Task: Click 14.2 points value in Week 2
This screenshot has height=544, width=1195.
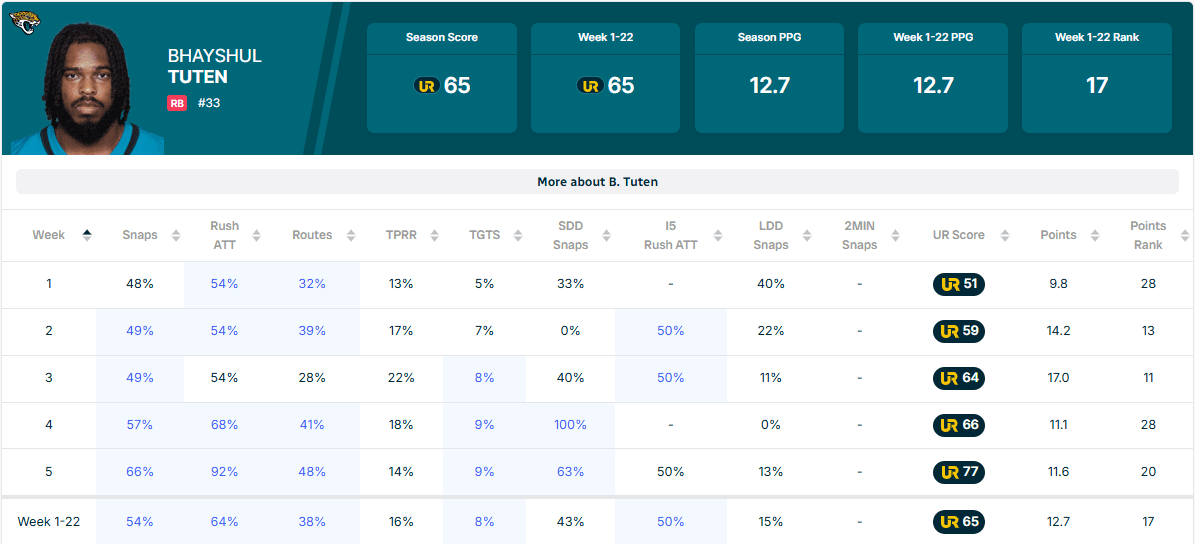Action: (1059, 331)
